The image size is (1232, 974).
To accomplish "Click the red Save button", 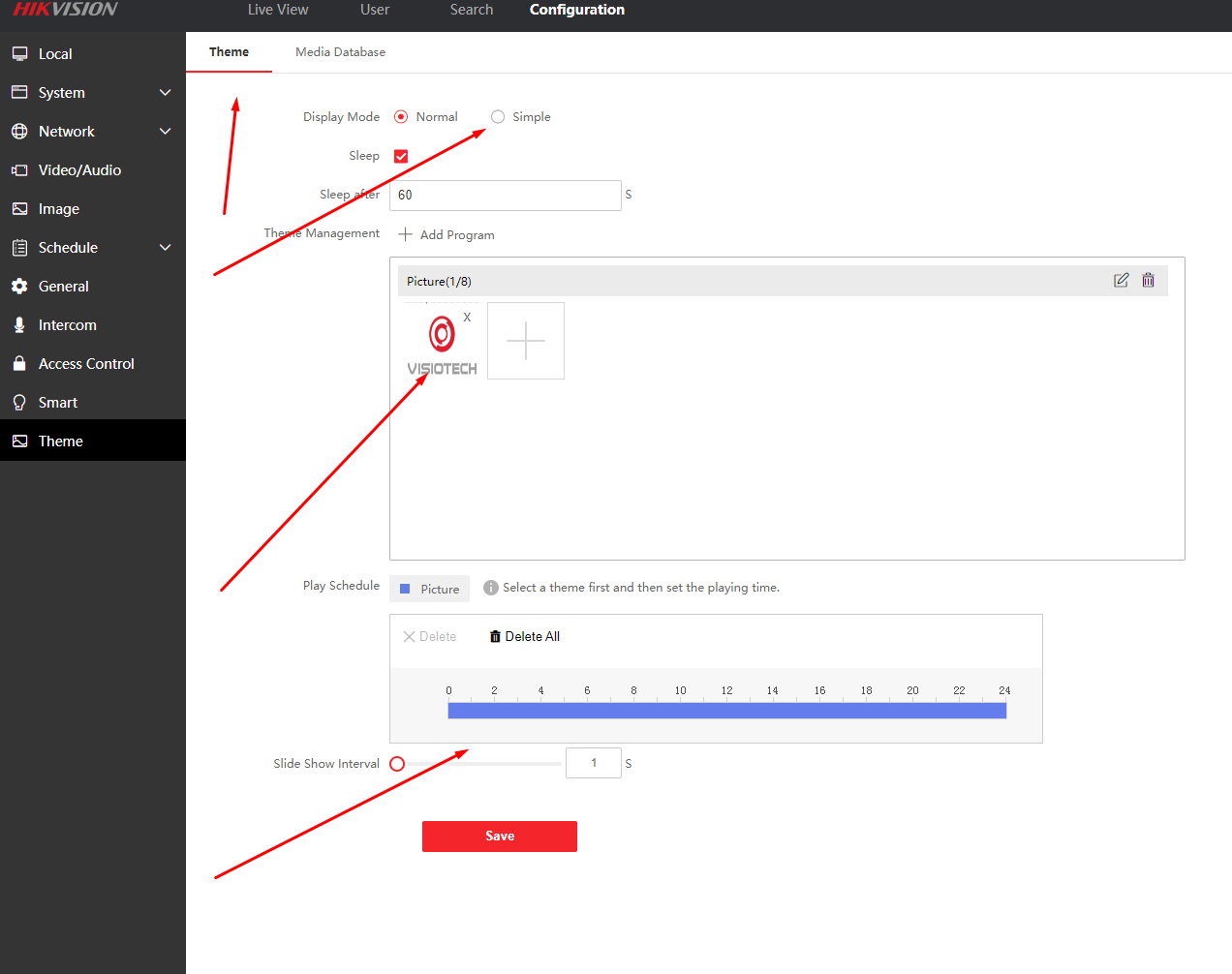I will [x=500, y=837].
